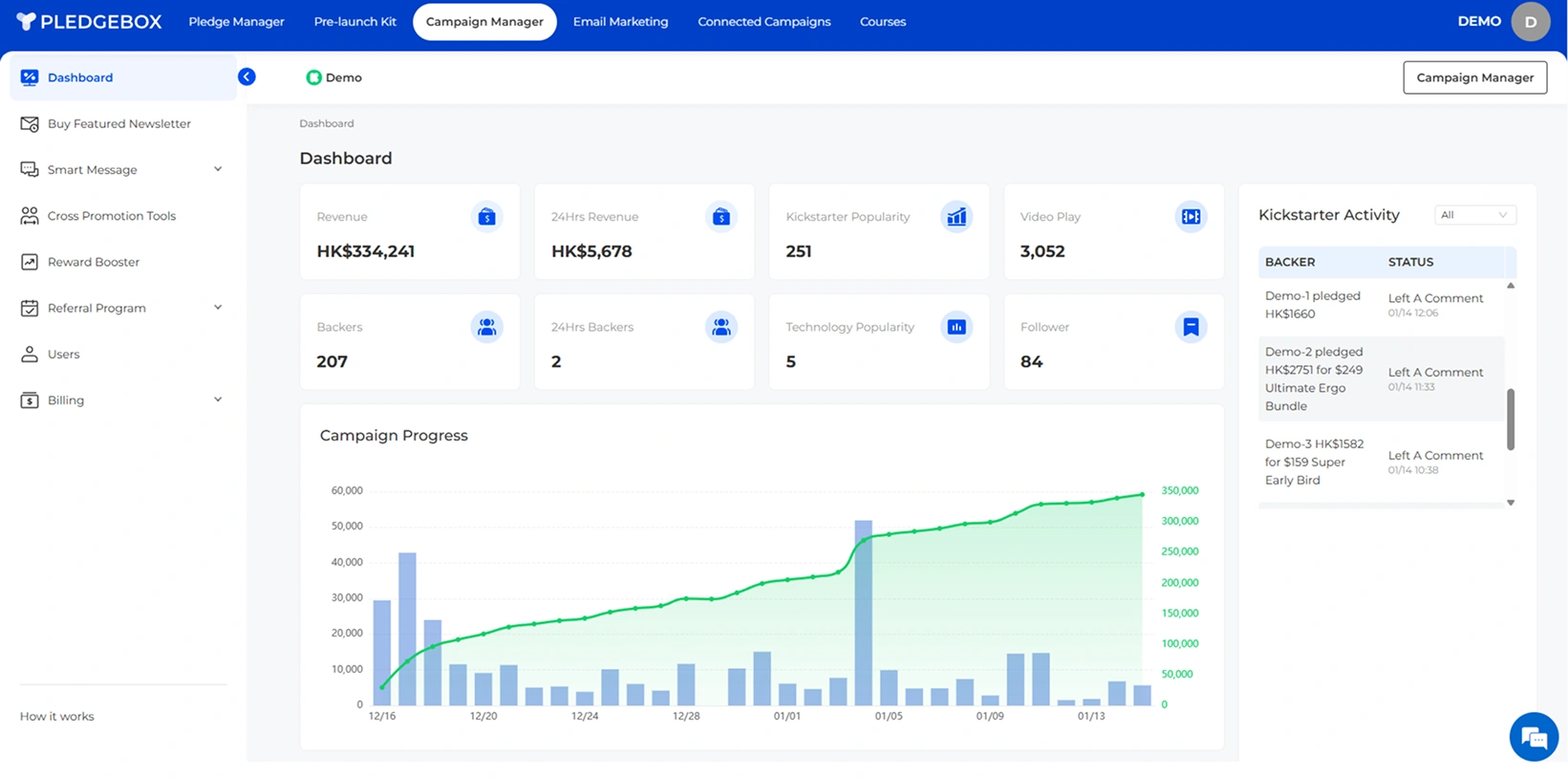Collapse the sidebar with the arrow button
The height and width of the screenshot is (778, 1568).
point(247,77)
